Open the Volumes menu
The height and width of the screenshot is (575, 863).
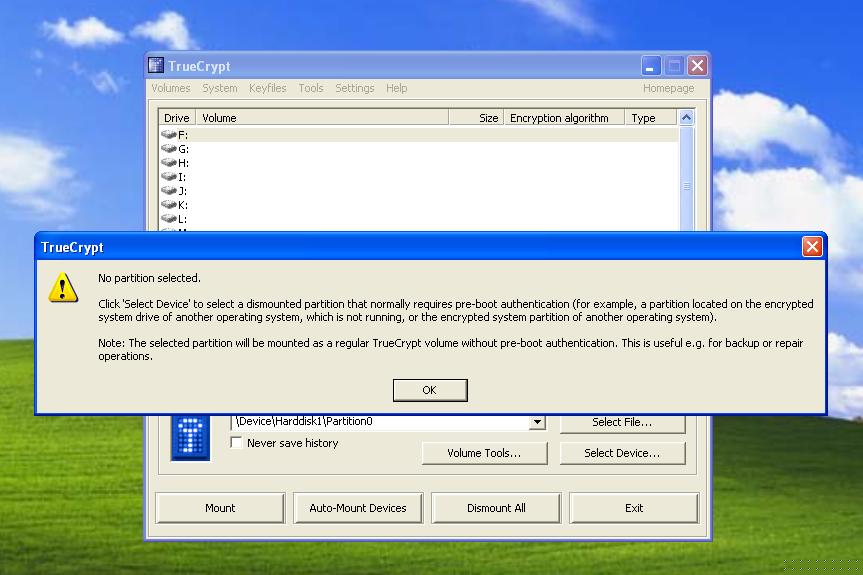(x=171, y=88)
